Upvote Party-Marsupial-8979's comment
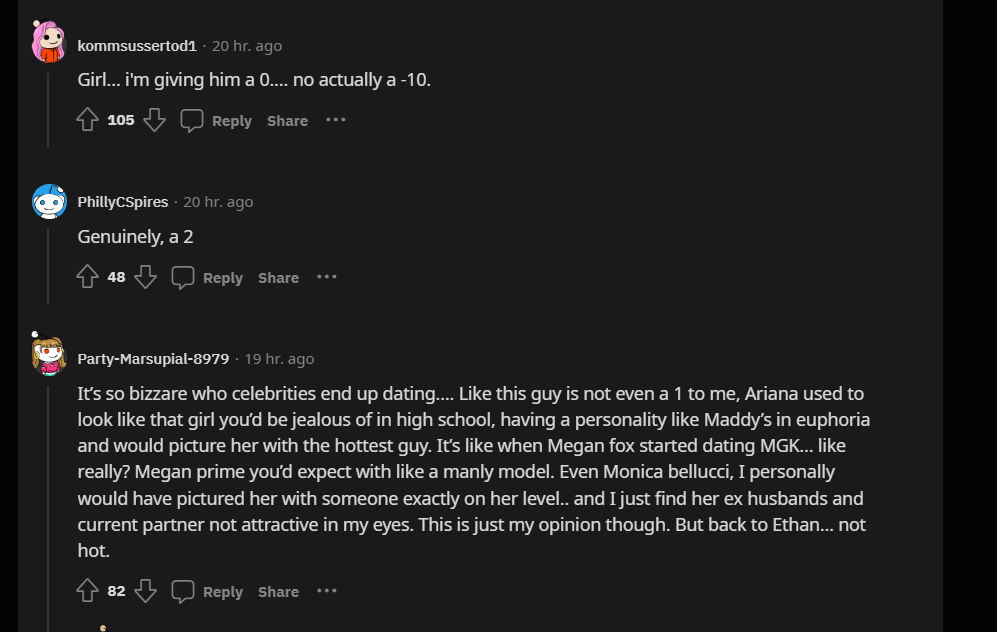 point(87,591)
